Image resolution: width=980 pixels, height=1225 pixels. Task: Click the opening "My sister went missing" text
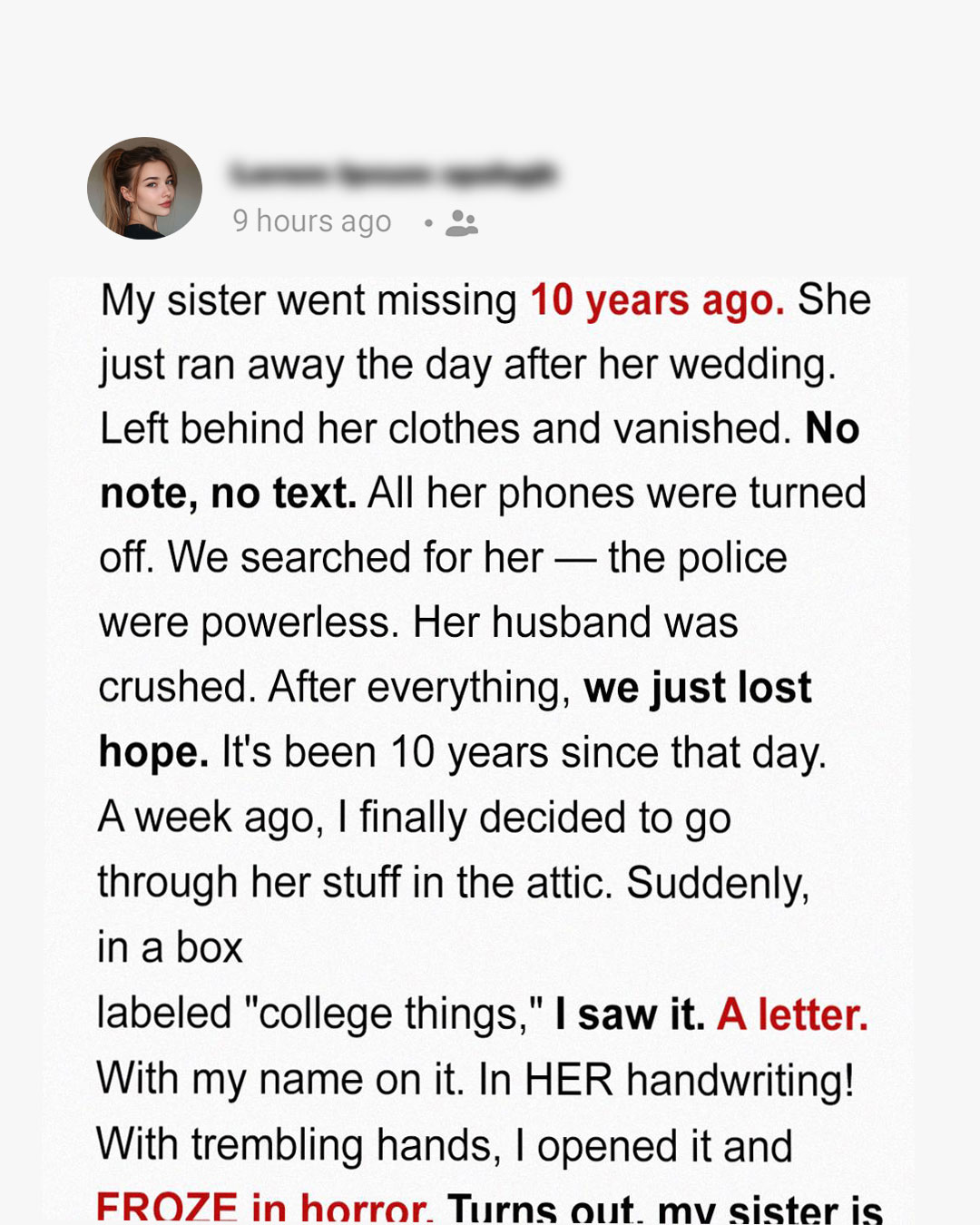click(x=309, y=301)
